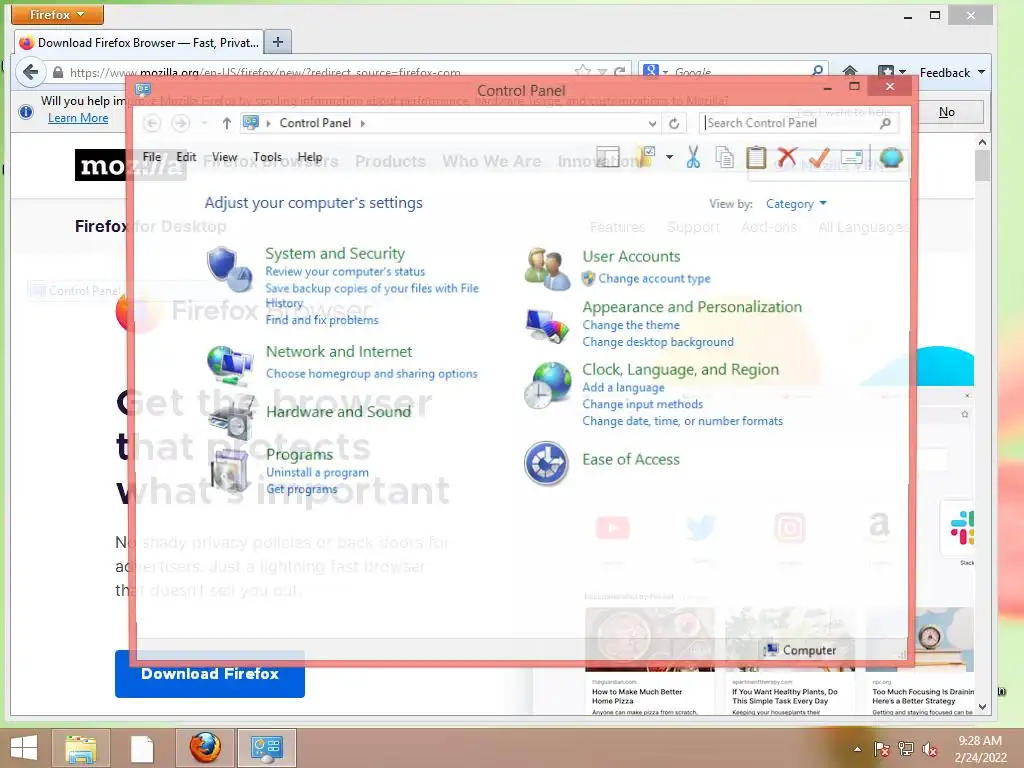
Task: Click the Firefox taskbar icon
Action: point(205,747)
